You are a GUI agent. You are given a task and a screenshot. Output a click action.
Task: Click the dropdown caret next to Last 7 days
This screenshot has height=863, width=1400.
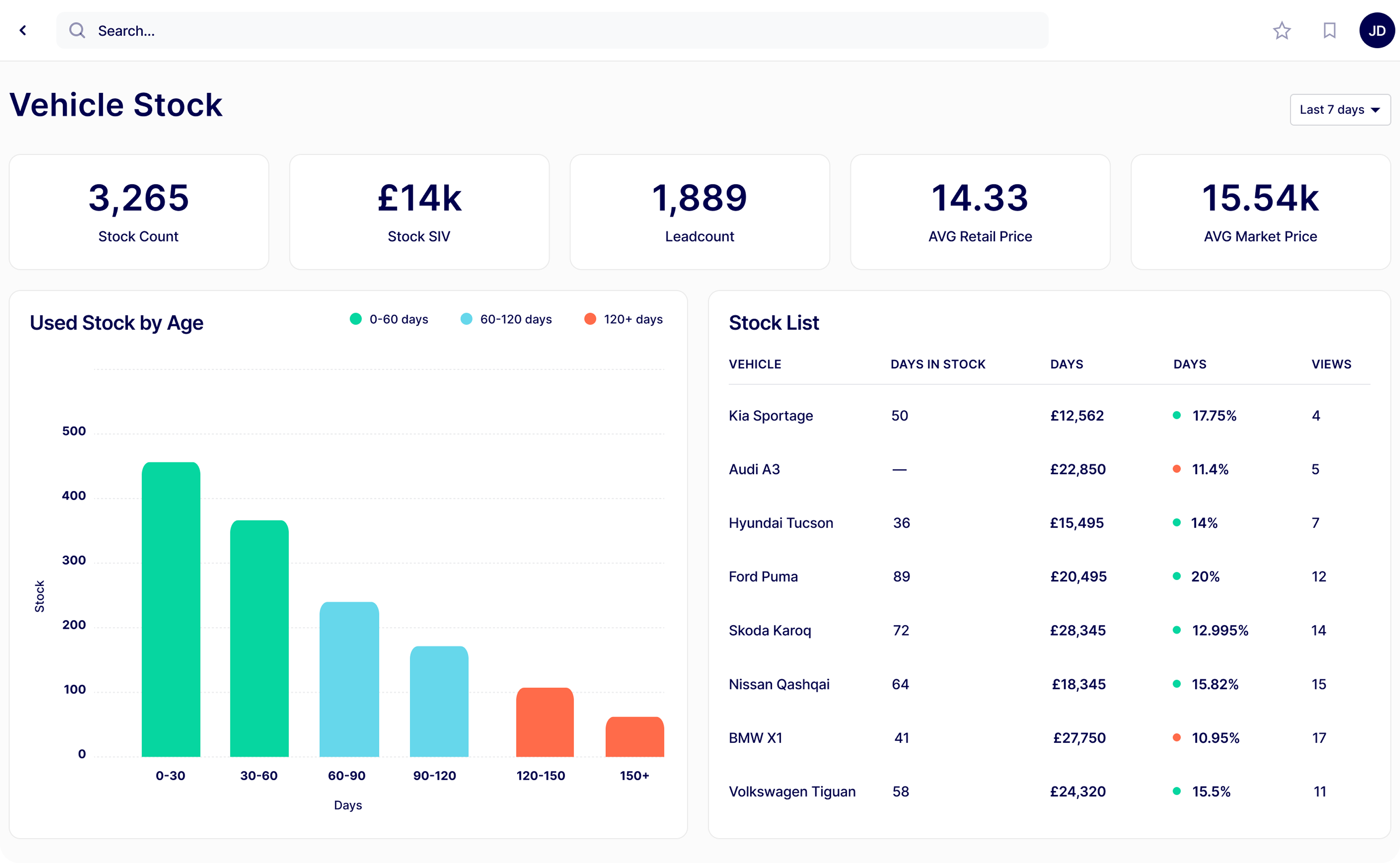coord(1375,110)
